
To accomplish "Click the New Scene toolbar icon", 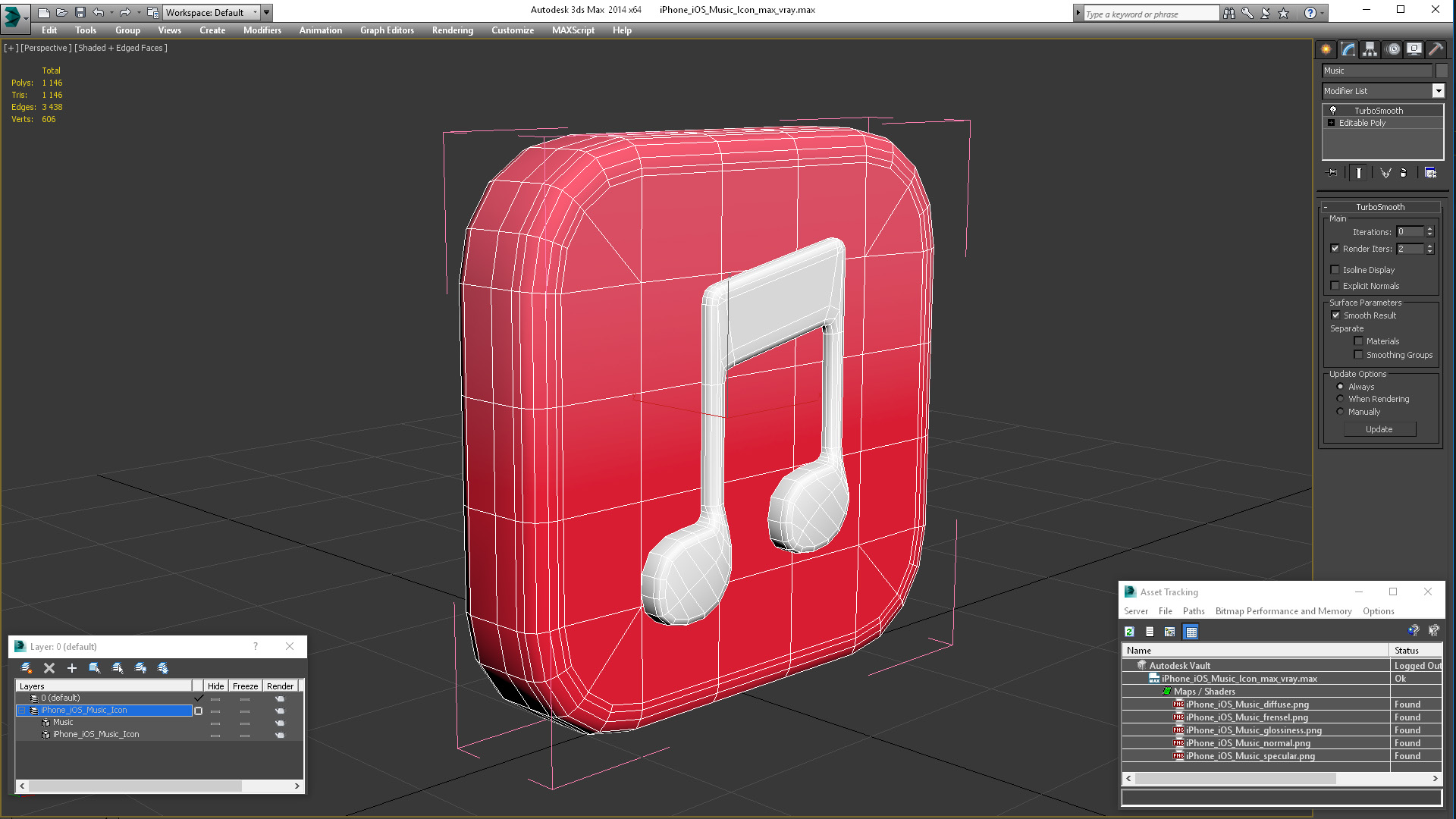I will click(x=44, y=12).
